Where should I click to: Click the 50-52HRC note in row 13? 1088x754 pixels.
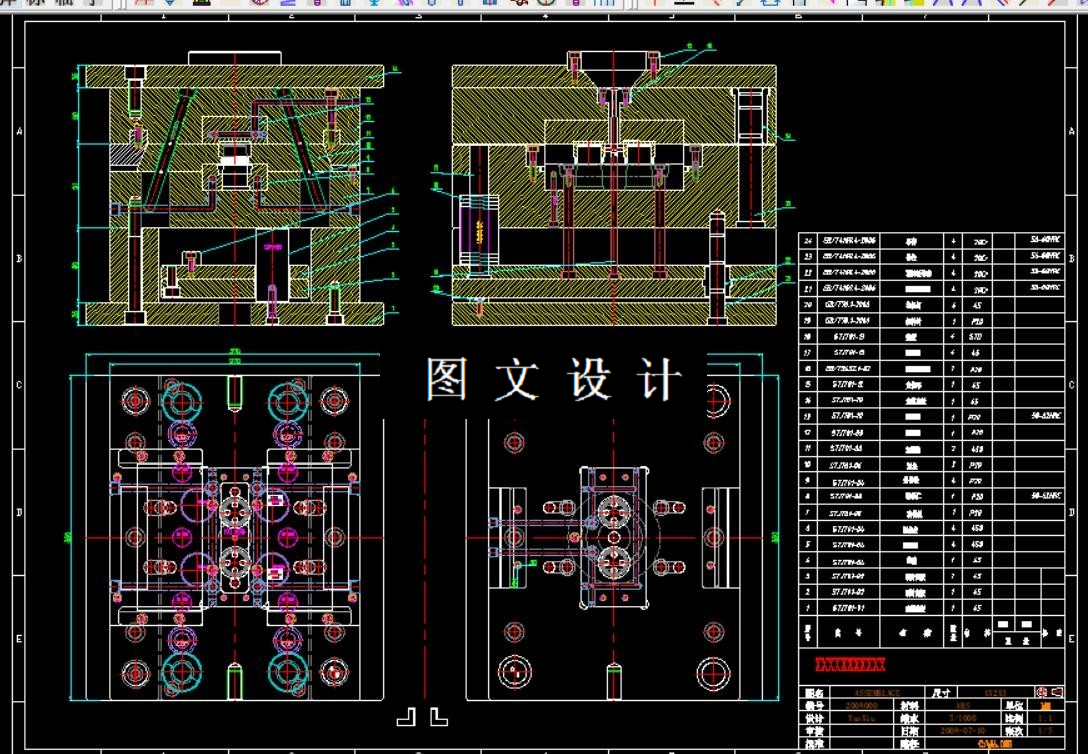[1046, 416]
